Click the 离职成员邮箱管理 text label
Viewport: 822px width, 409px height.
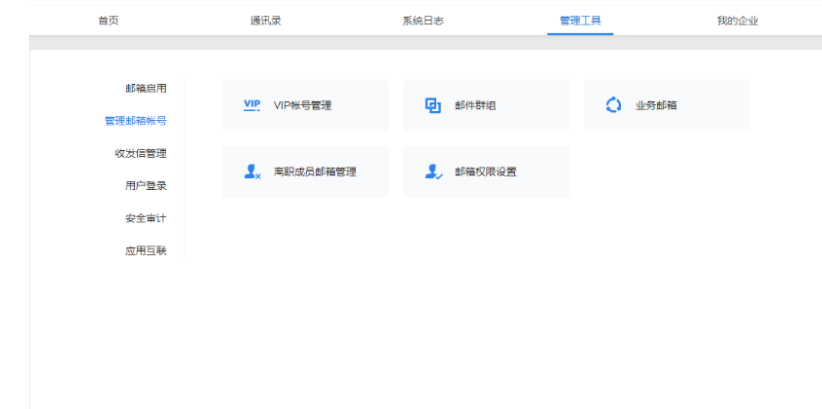[315, 172]
